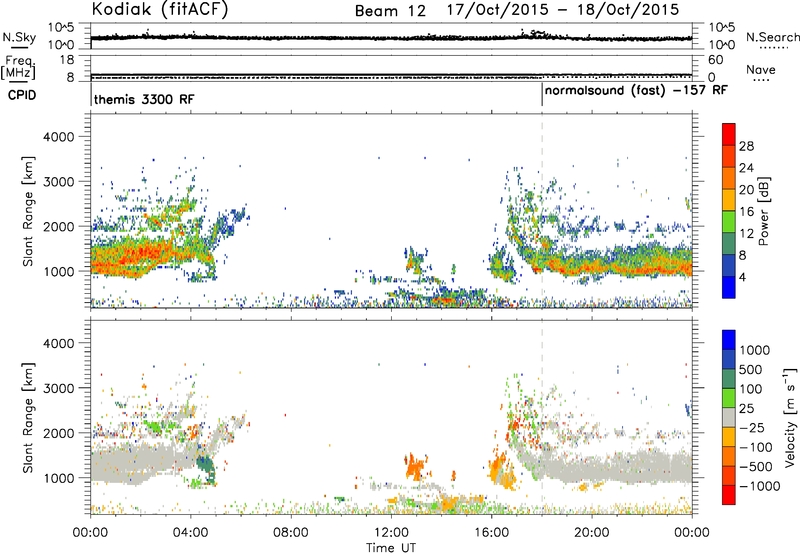800x554 pixels.
Task: Click the 'Nave' legend label
Action: [x=760, y=69]
